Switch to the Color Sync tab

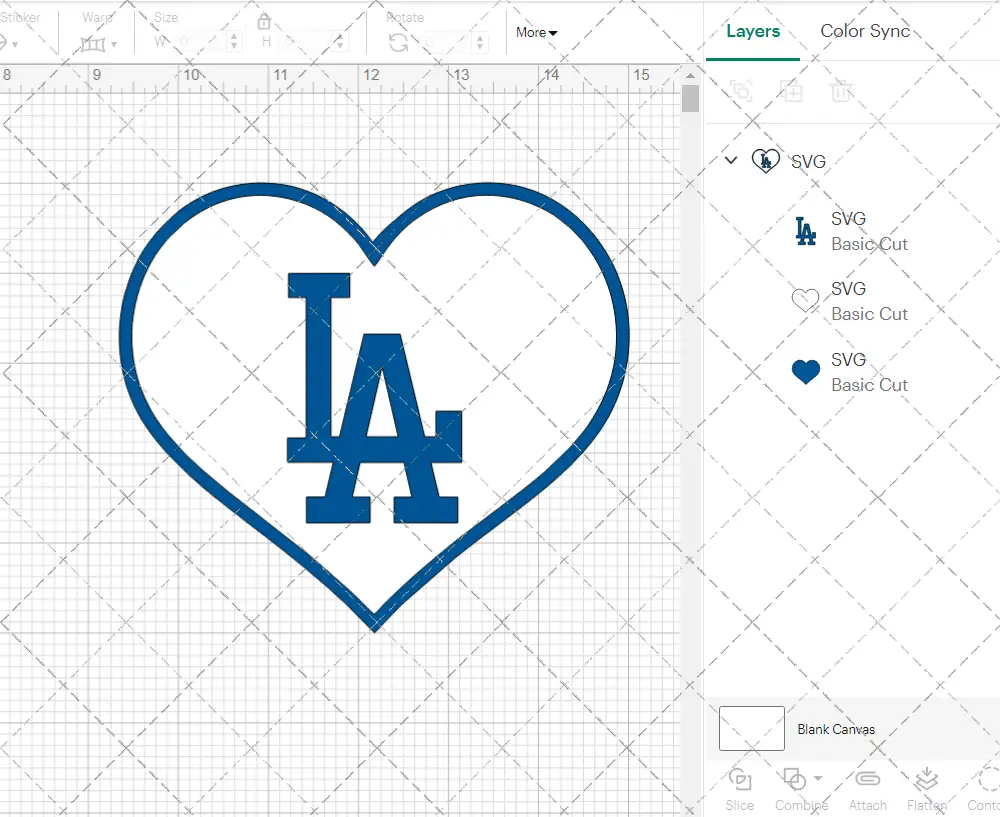tap(865, 31)
